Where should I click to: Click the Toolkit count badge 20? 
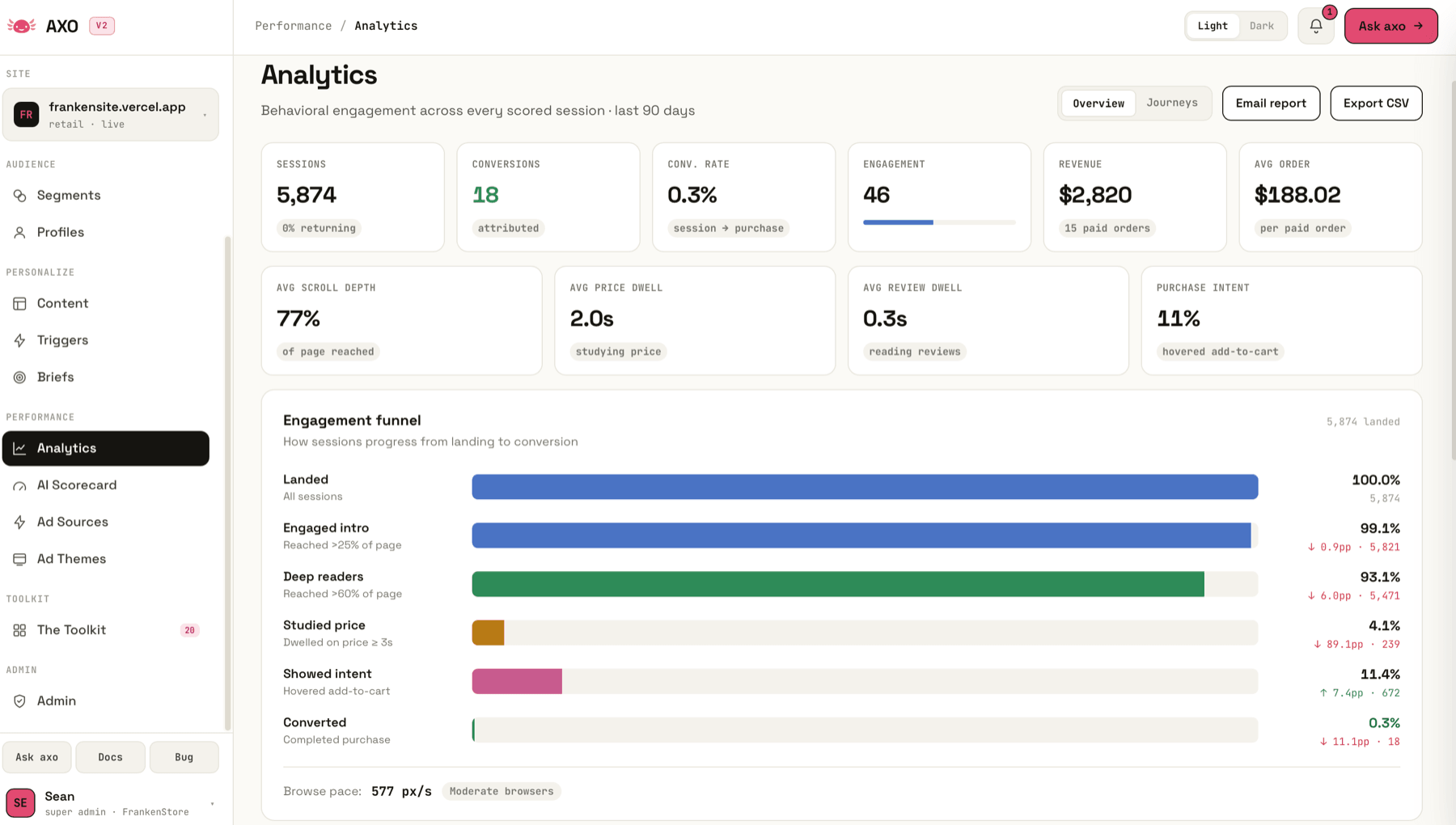pos(190,630)
